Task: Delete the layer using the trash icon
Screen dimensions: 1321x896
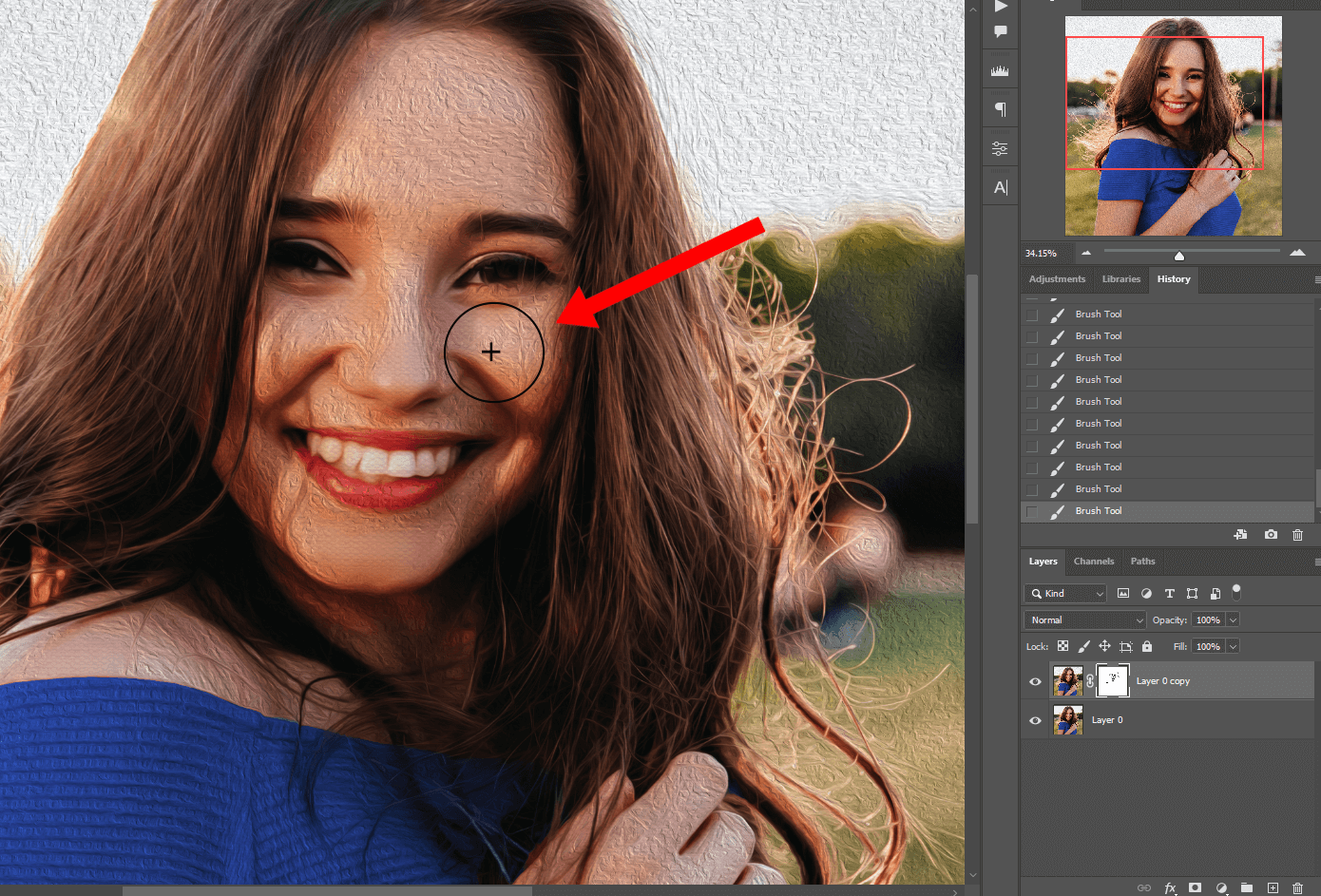Action: pos(1297,887)
